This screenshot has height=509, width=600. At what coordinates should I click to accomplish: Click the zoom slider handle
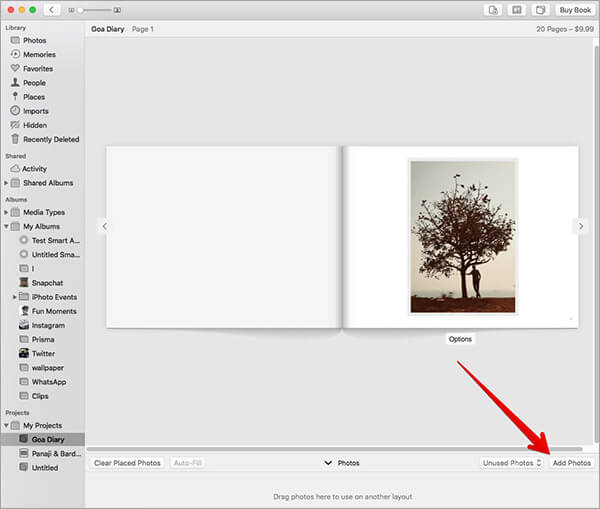[80, 10]
